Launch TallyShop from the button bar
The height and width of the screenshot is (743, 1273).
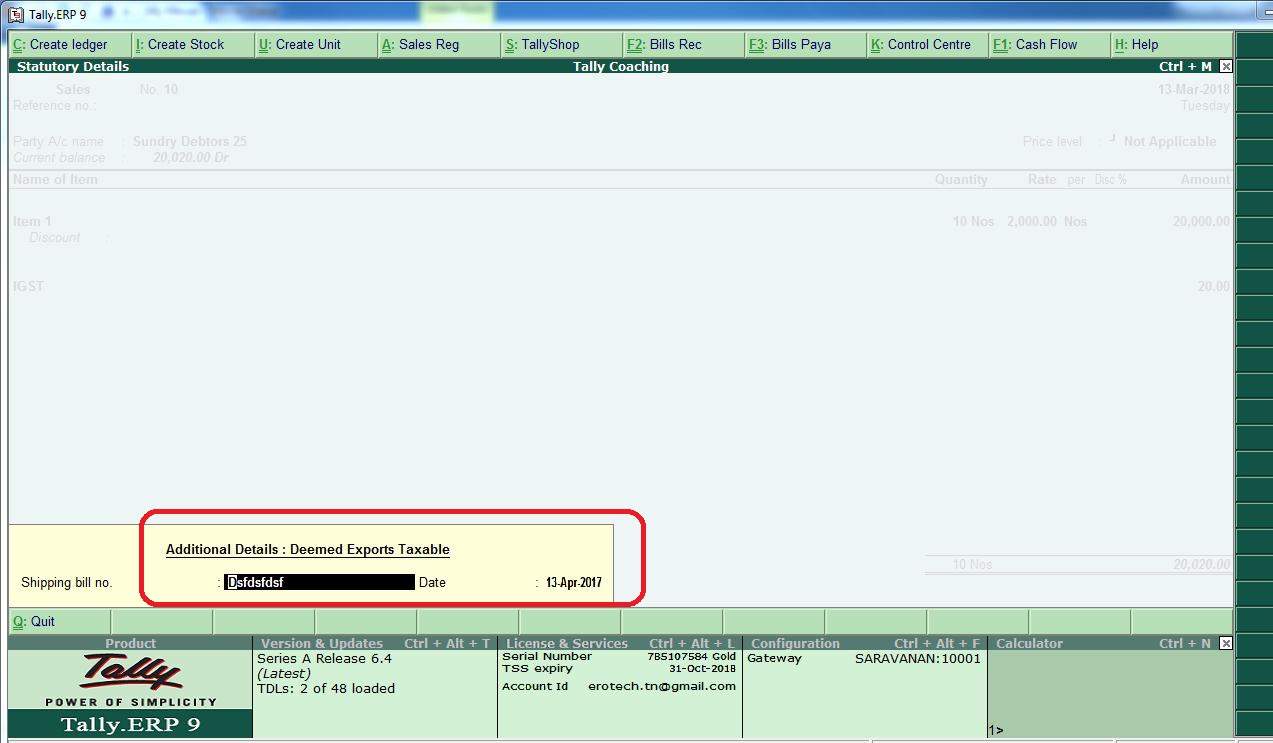pyautogui.click(x=559, y=45)
